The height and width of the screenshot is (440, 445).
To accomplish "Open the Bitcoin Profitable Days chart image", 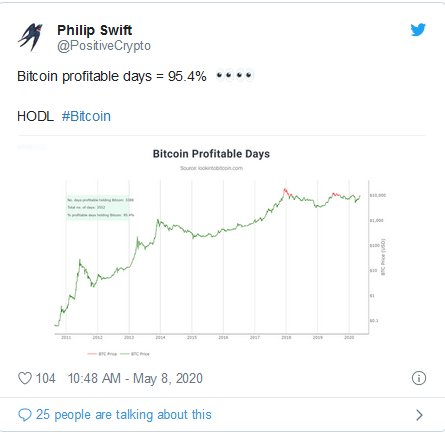I will [220, 252].
